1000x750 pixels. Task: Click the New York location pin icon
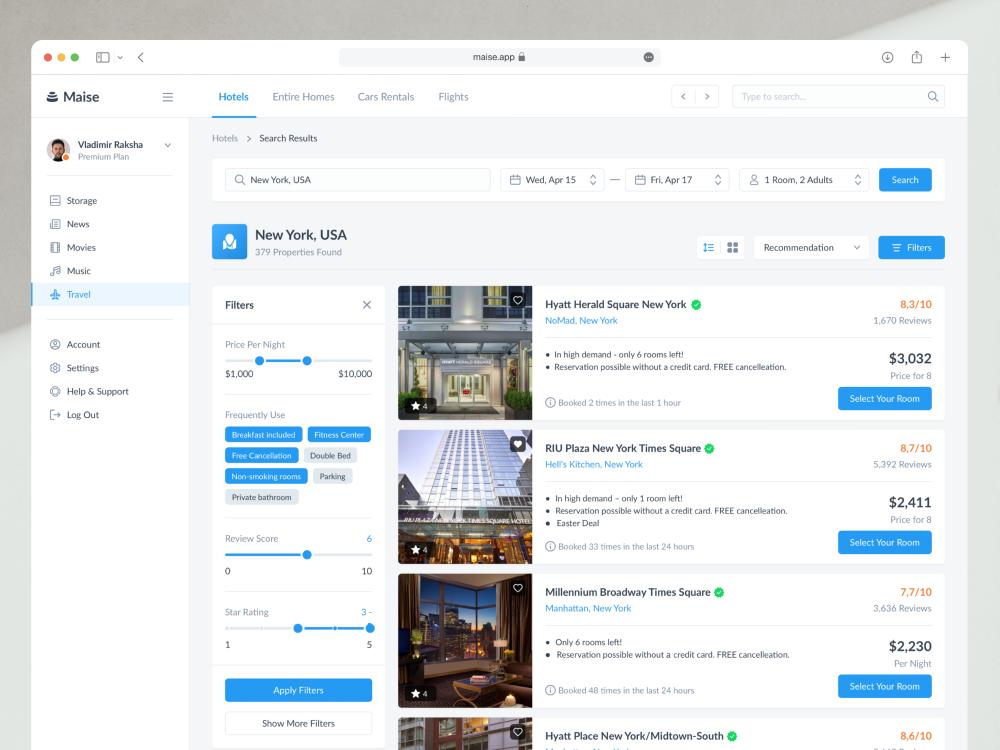(230, 242)
